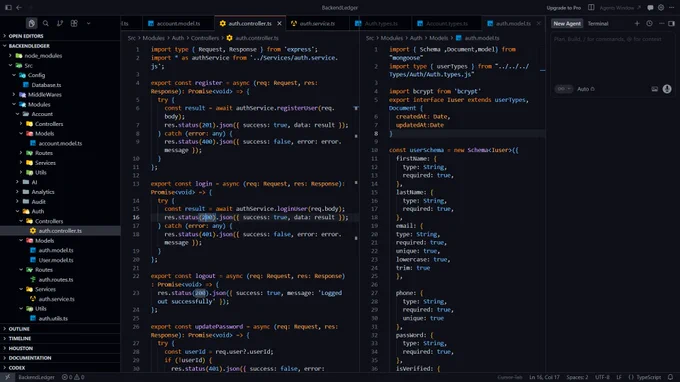Image resolution: width=680 pixels, height=382 pixels.
Task: Close the auth.controller.ts tab
Action: pos(279,23)
